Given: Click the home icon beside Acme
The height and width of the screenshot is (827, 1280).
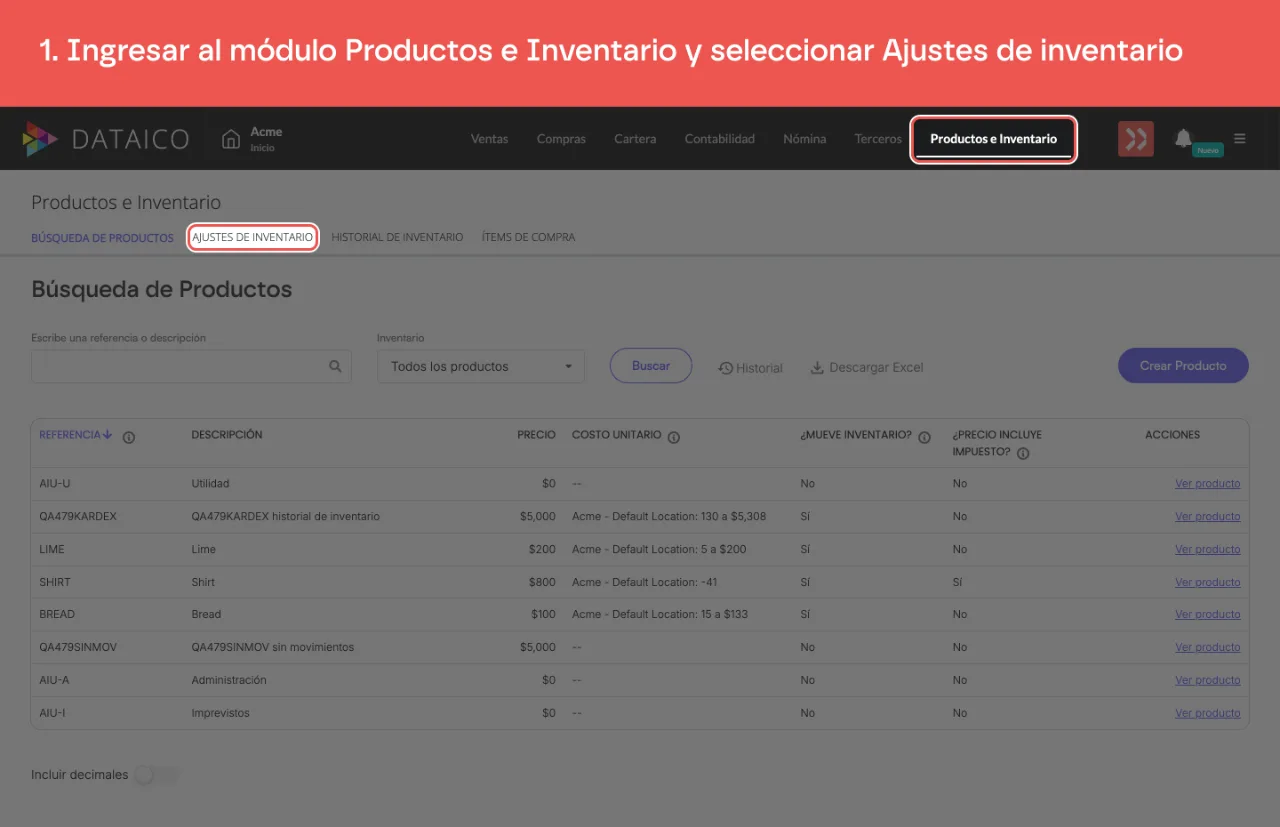Looking at the screenshot, I should click(x=231, y=139).
